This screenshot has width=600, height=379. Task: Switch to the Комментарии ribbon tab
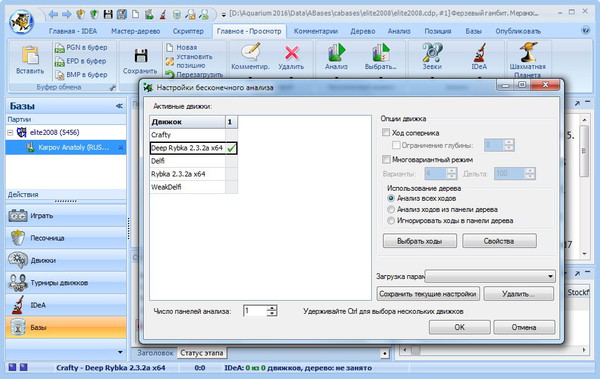(x=316, y=31)
